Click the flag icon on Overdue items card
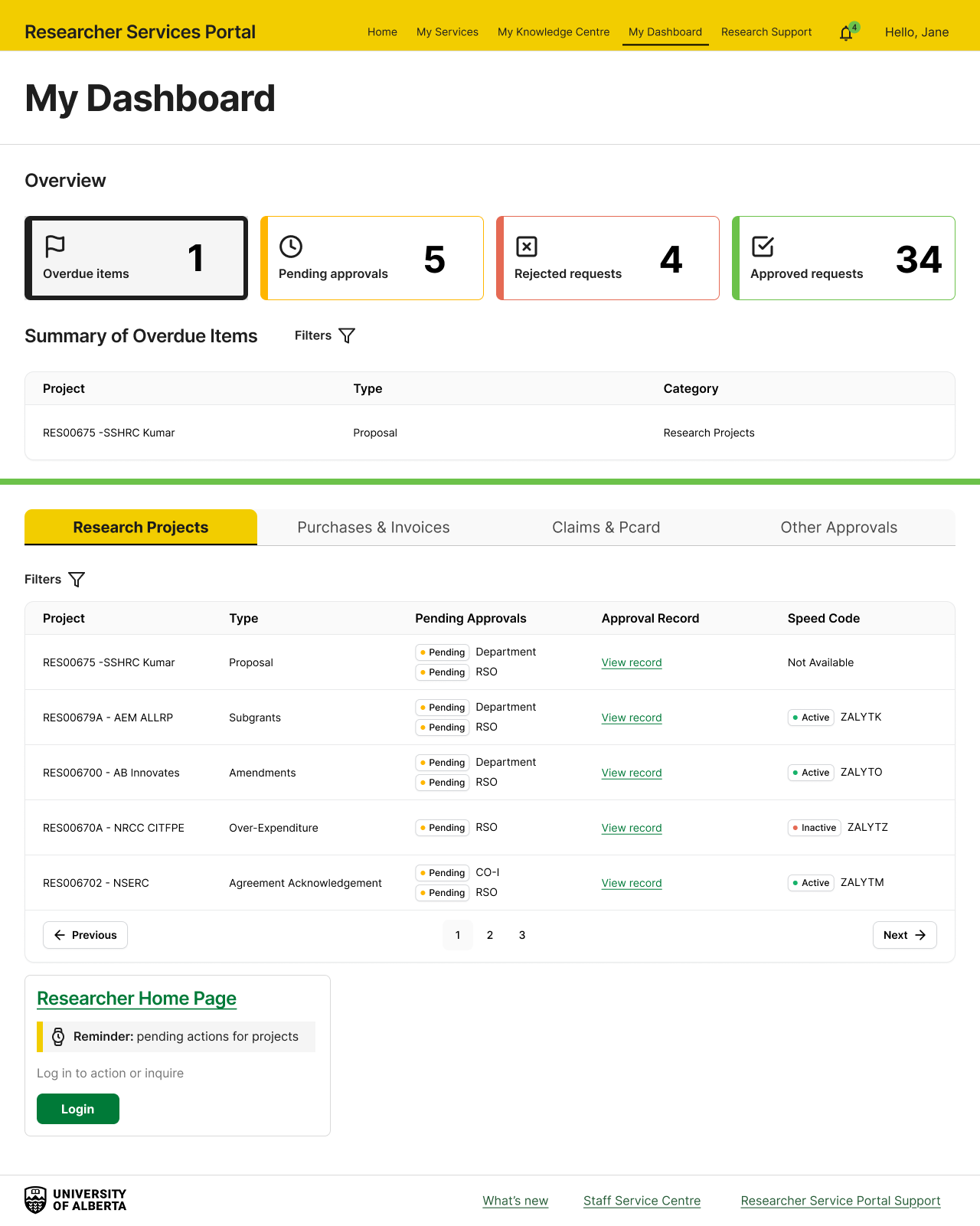The width and height of the screenshot is (980, 1226). click(x=55, y=247)
